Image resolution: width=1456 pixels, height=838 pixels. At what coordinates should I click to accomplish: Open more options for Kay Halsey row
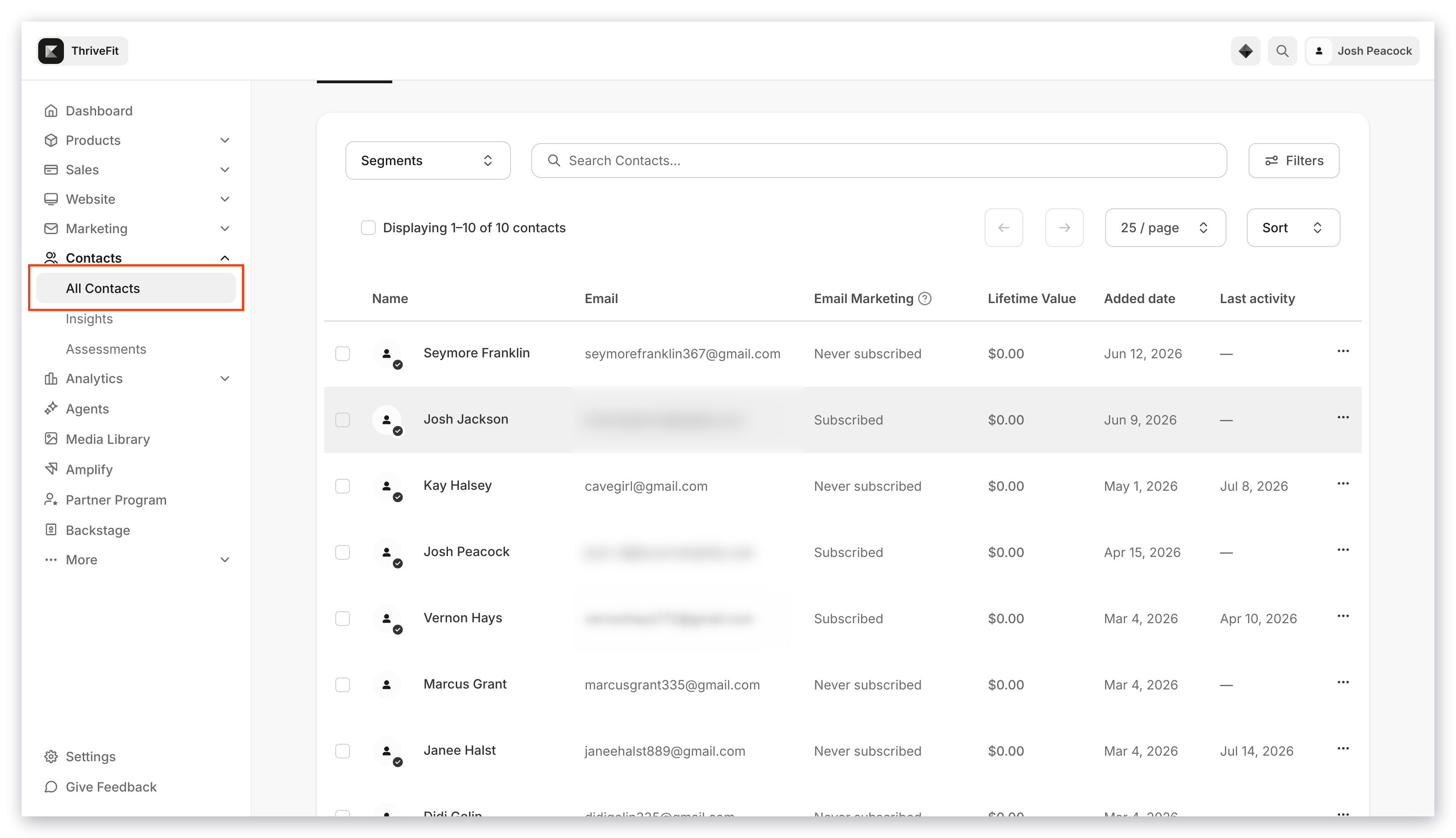(1342, 483)
